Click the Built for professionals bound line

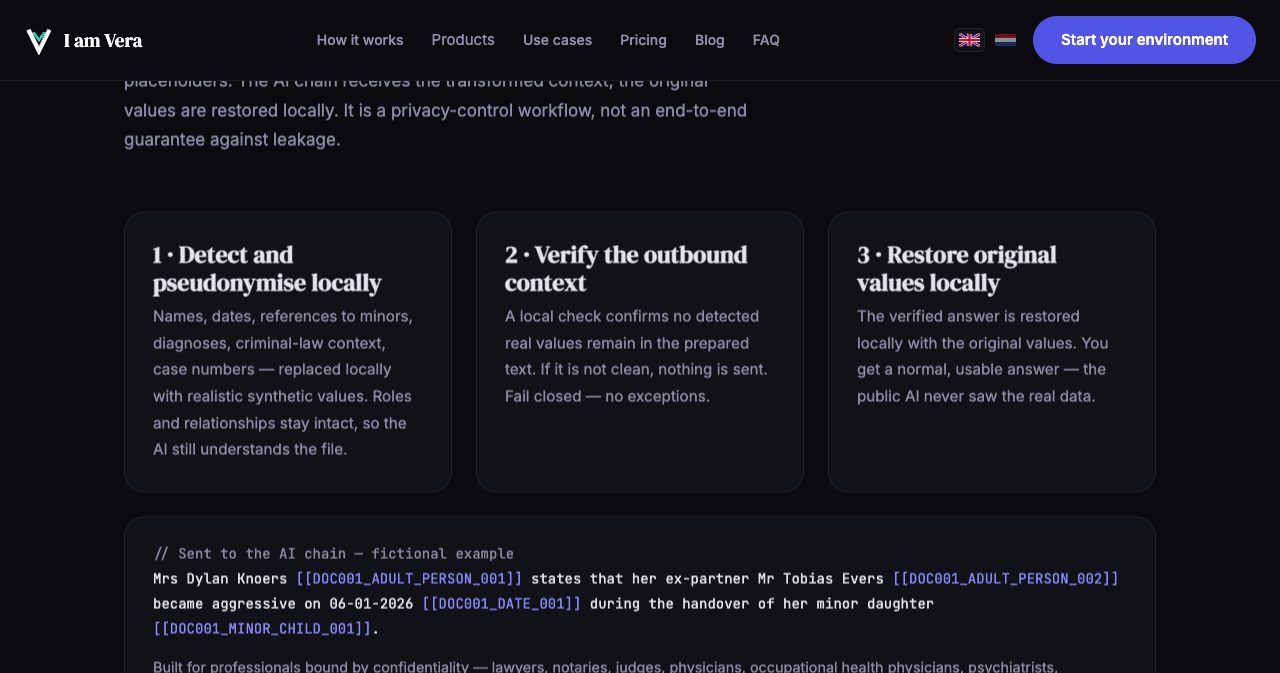click(x=605, y=666)
